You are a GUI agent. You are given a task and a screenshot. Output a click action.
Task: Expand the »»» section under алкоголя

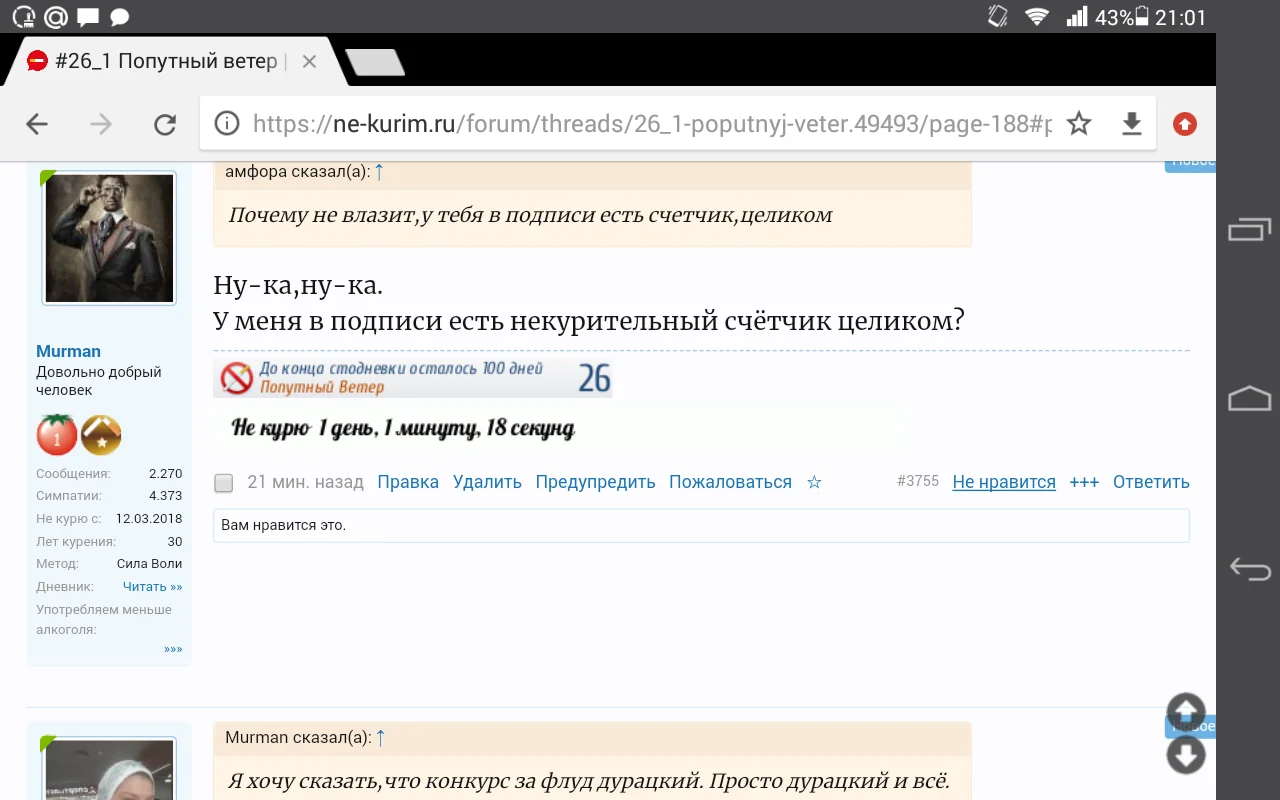click(x=173, y=648)
